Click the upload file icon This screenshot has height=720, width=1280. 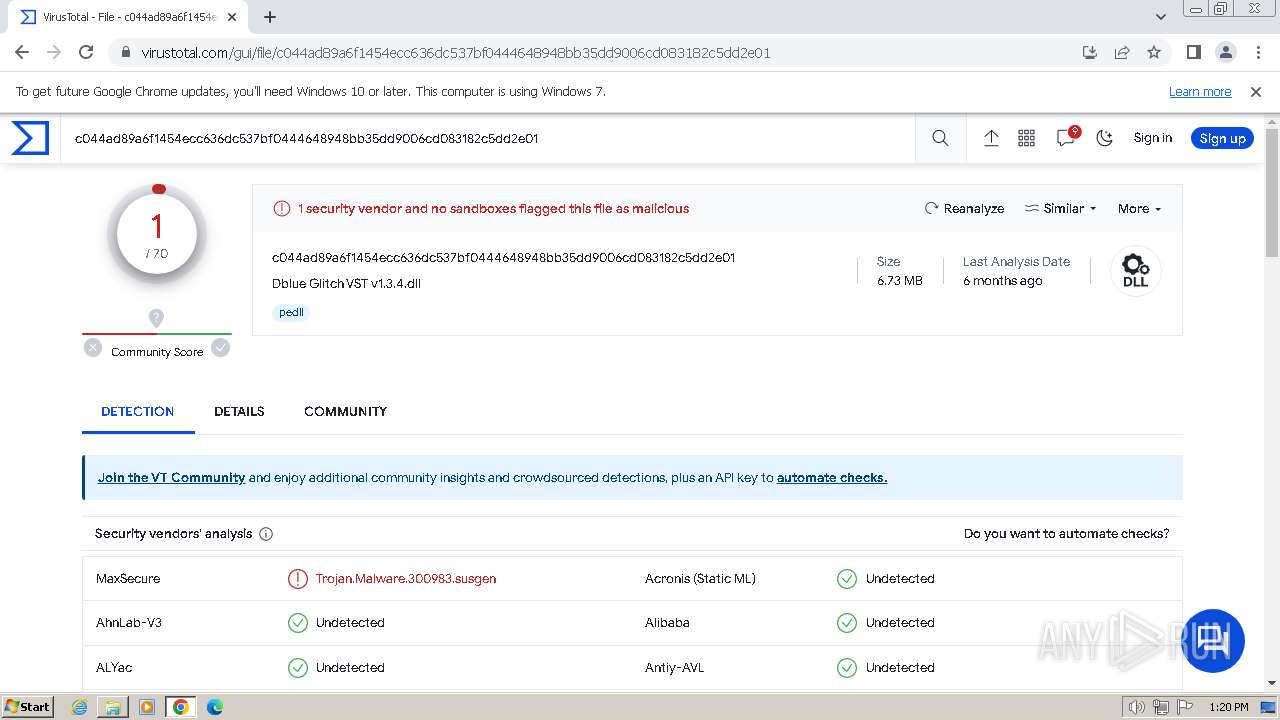(991, 139)
